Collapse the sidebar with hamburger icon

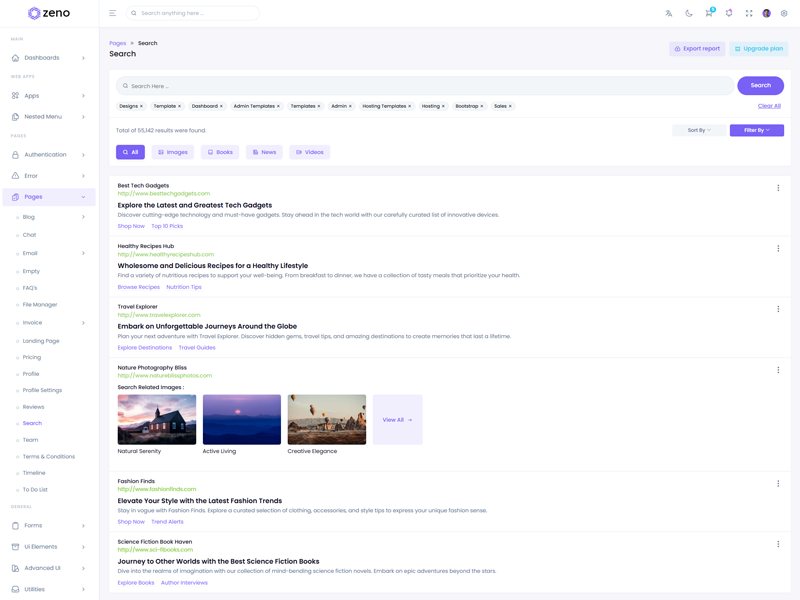[x=113, y=13]
